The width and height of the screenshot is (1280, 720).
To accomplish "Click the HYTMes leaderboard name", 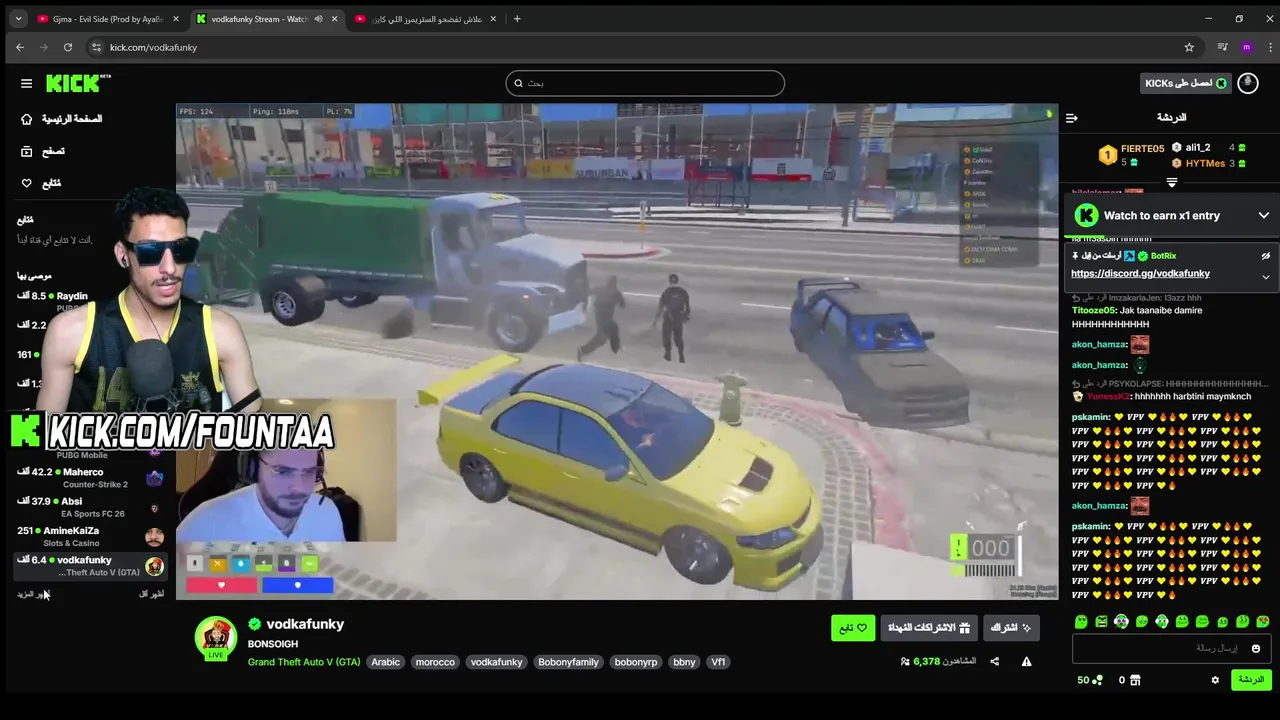I will pyautogui.click(x=1205, y=163).
